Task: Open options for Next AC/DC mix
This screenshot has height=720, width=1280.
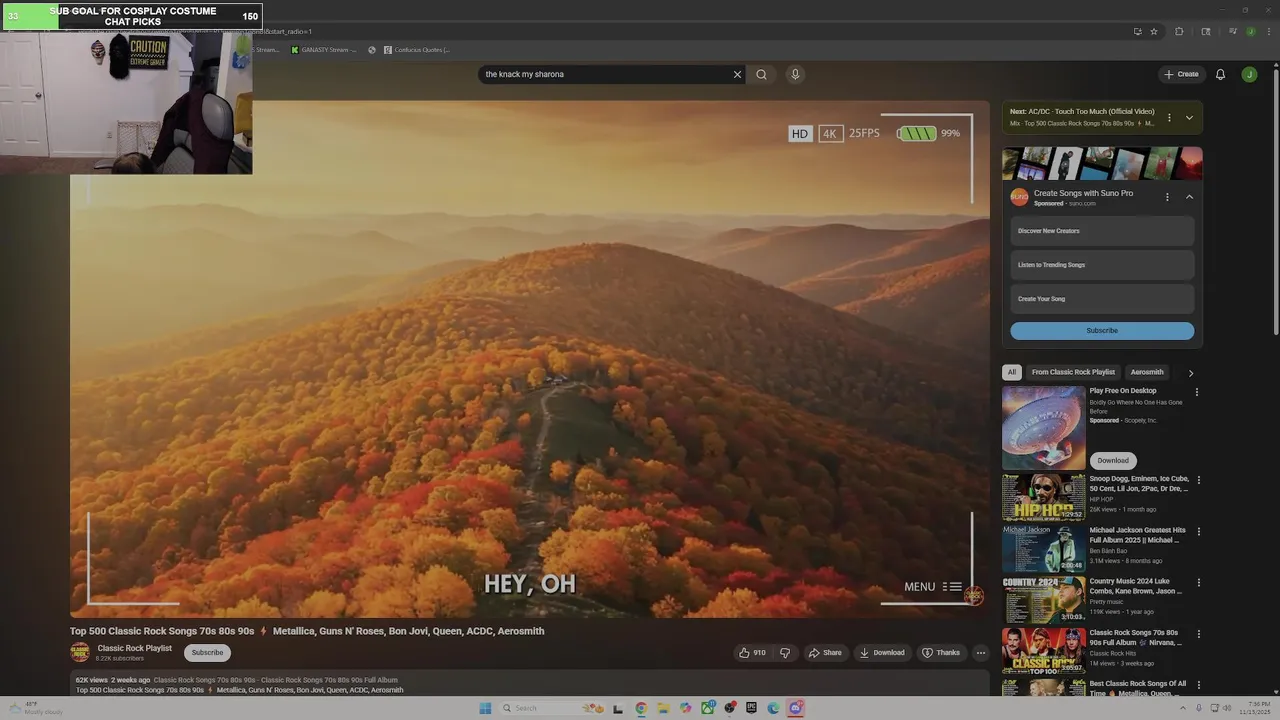Action: (1169, 117)
